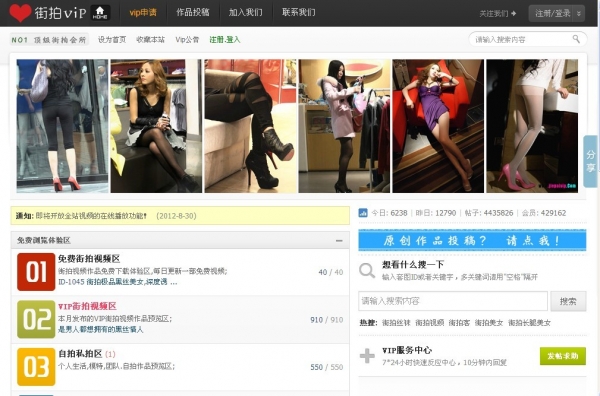Click the 910 / 910 post count
Viewport: 600px width, 396px height.
[327, 319]
